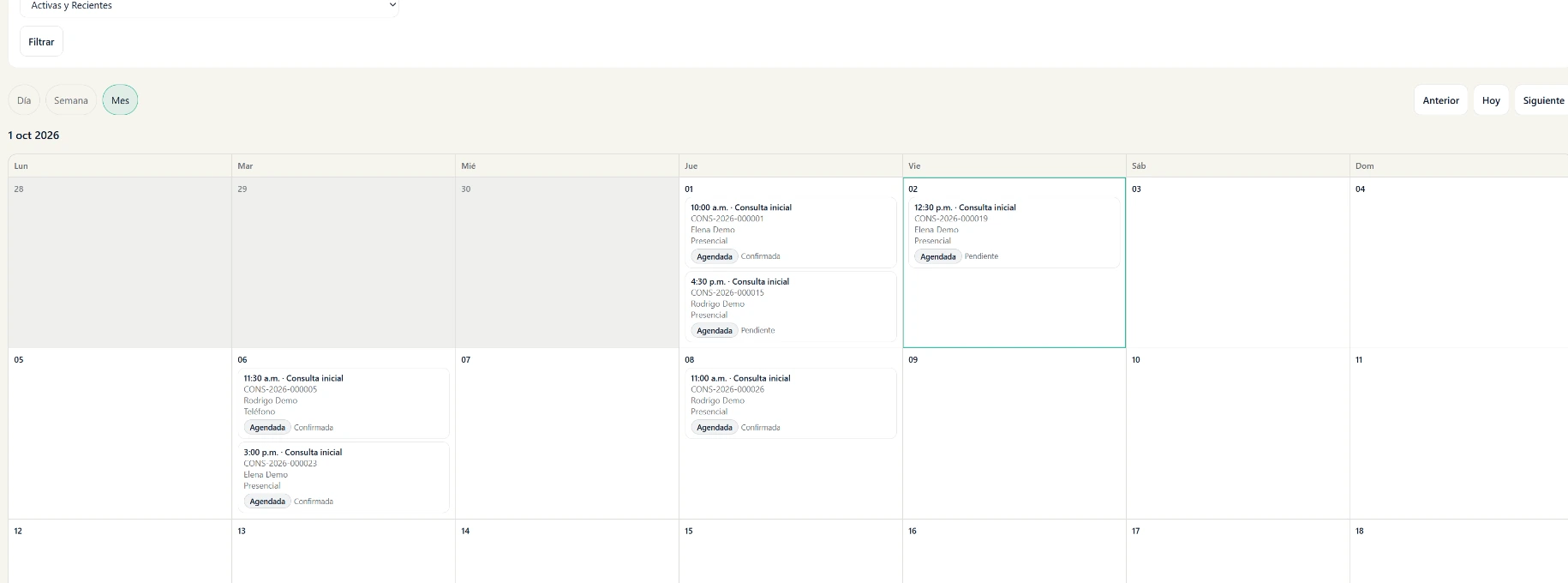The image size is (1568, 583).
Task: Select day 09 in the calendar
Action: click(x=1014, y=433)
